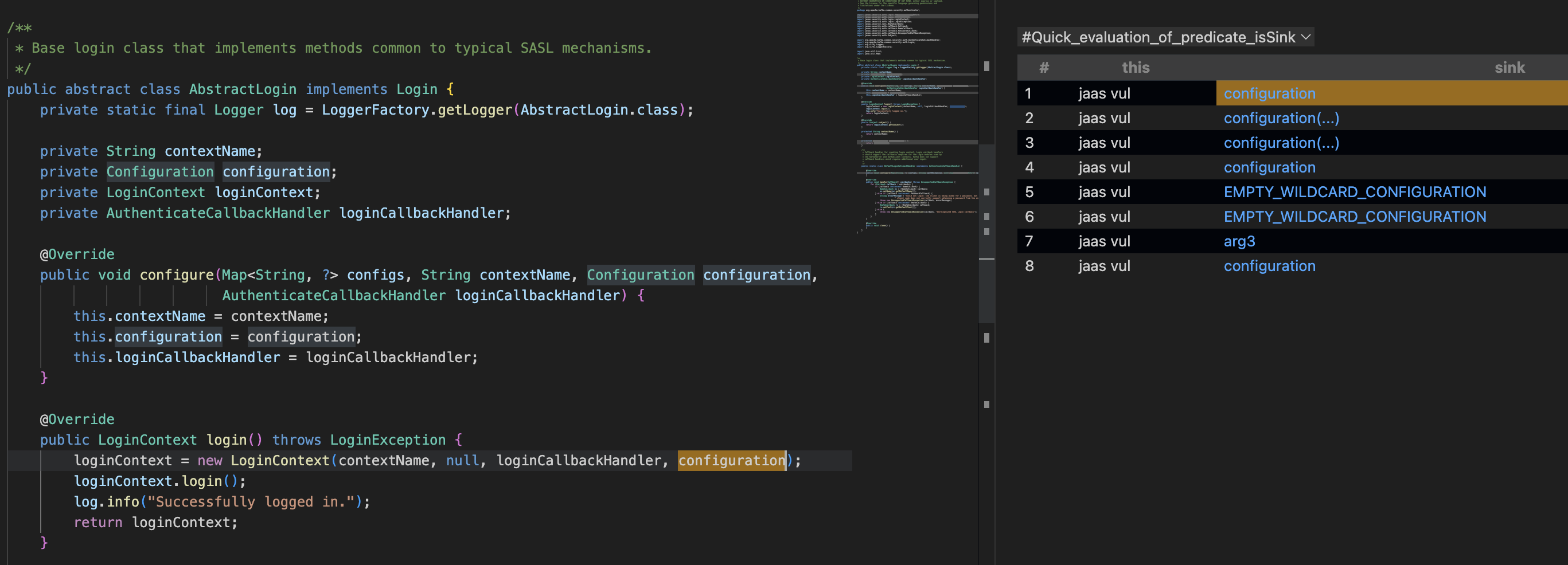Click 'Configuration' type in configure method parameters
Viewport: 1568px width, 565px height.
(641, 275)
